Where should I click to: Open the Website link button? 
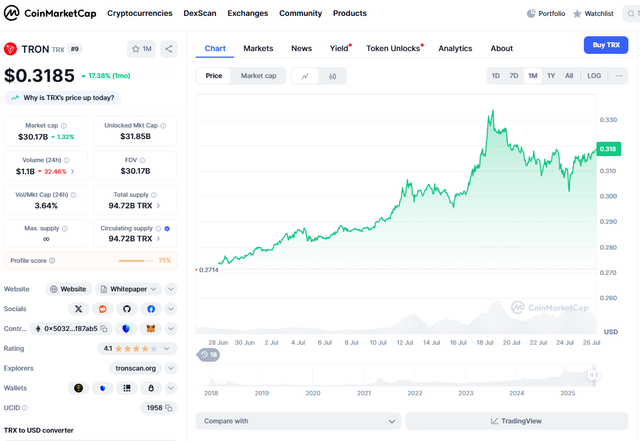69,289
